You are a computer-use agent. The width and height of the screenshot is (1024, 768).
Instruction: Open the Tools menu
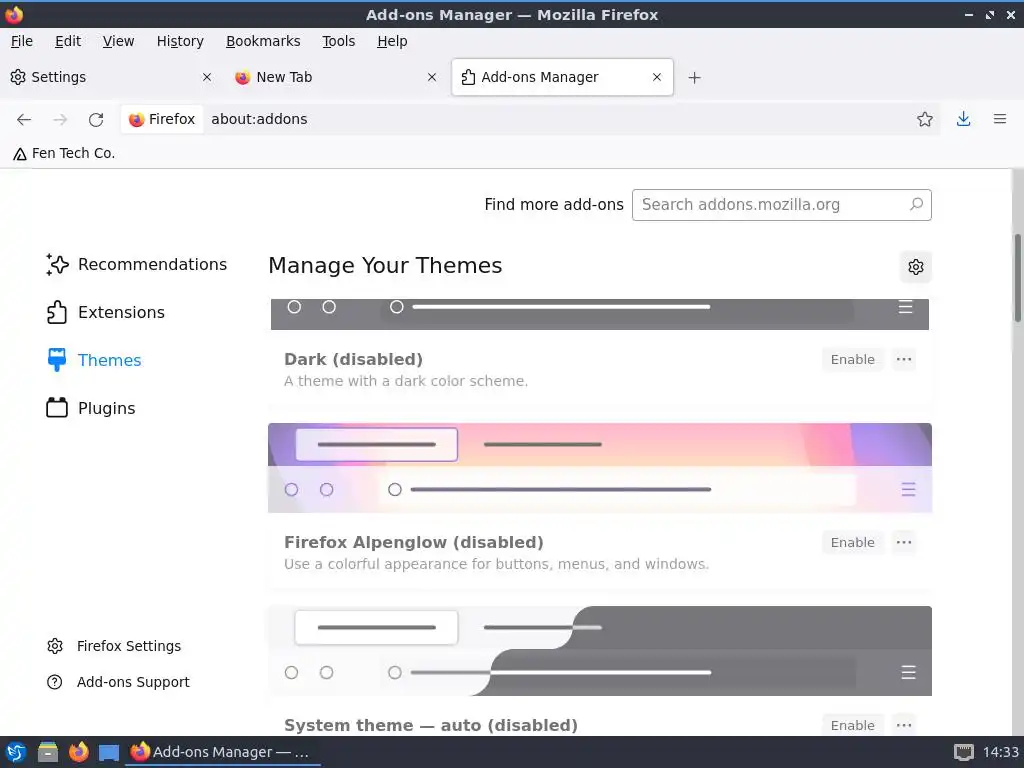[338, 41]
